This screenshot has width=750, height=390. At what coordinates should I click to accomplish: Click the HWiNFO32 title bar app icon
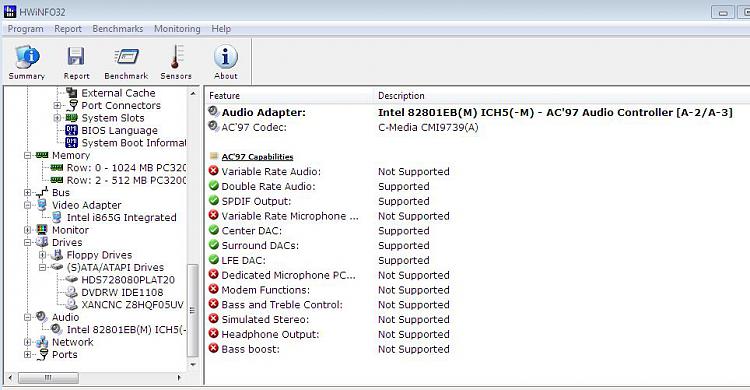[10, 11]
